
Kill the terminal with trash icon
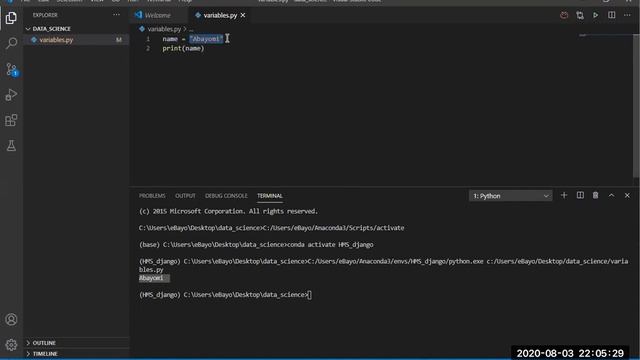pos(596,196)
